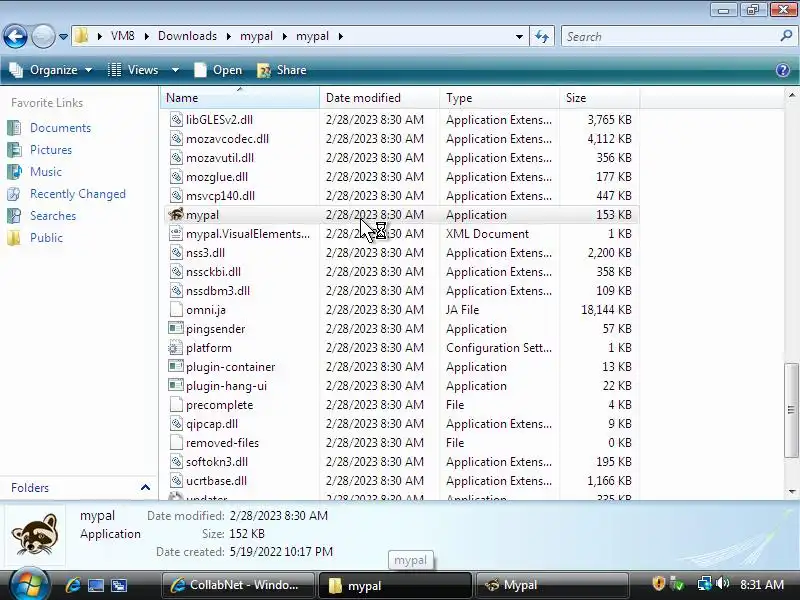Select the mypal raccoon application icon
Image resolution: width=800 pixels, height=600 pixels.
(x=176, y=214)
